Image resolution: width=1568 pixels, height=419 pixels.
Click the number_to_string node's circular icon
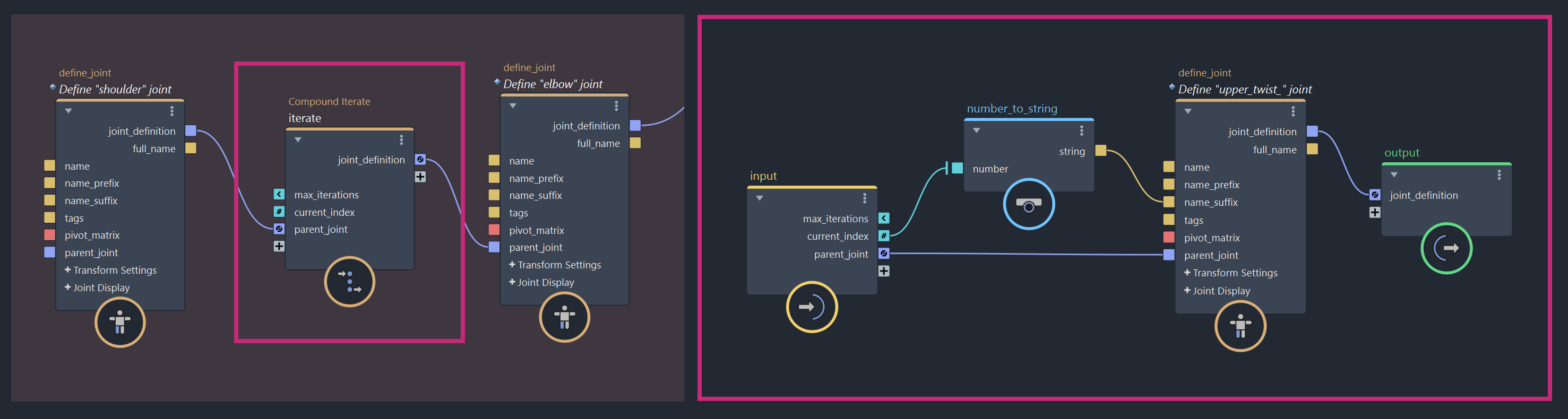point(1029,204)
